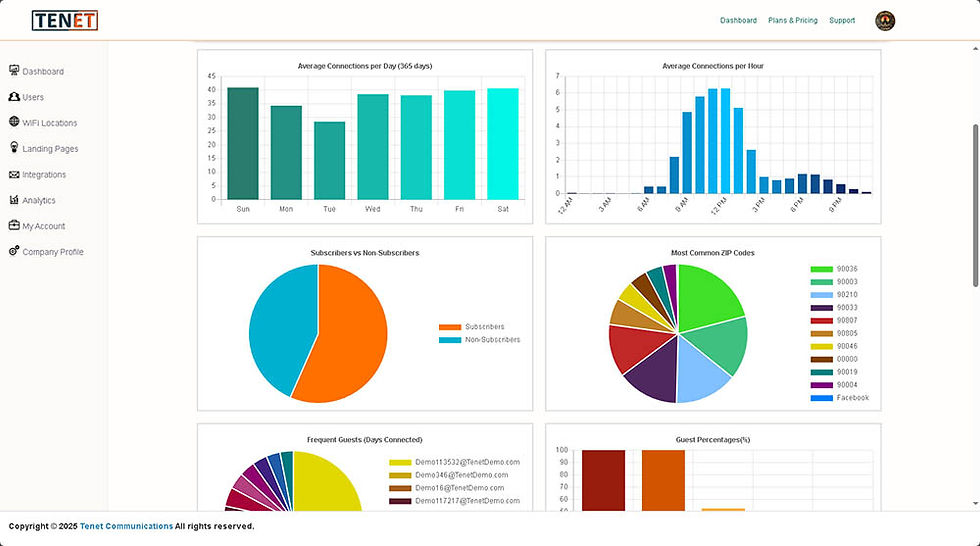Click the Analytics chart icon
Screen dimensions: 980x546
pyautogui.click(x=14, y=200)
